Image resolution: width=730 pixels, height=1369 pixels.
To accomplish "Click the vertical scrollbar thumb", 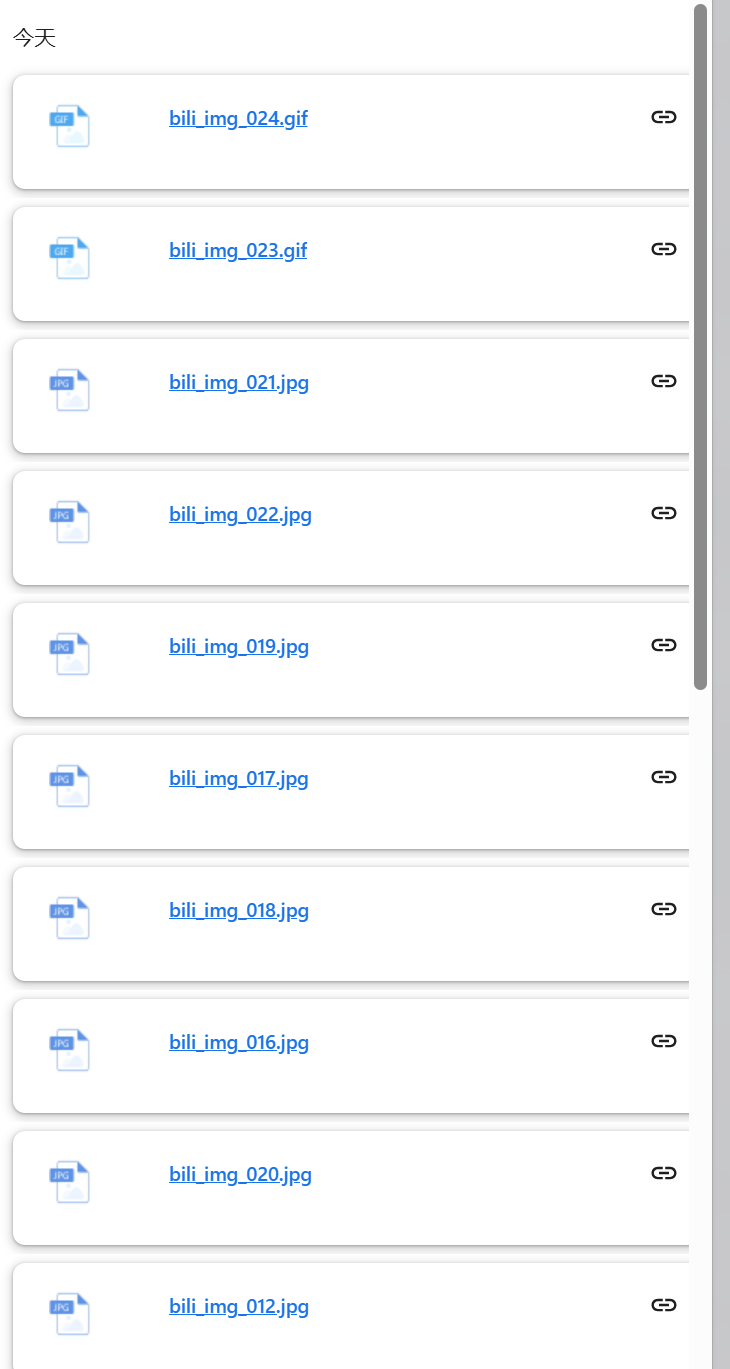I will click(701, 346).
